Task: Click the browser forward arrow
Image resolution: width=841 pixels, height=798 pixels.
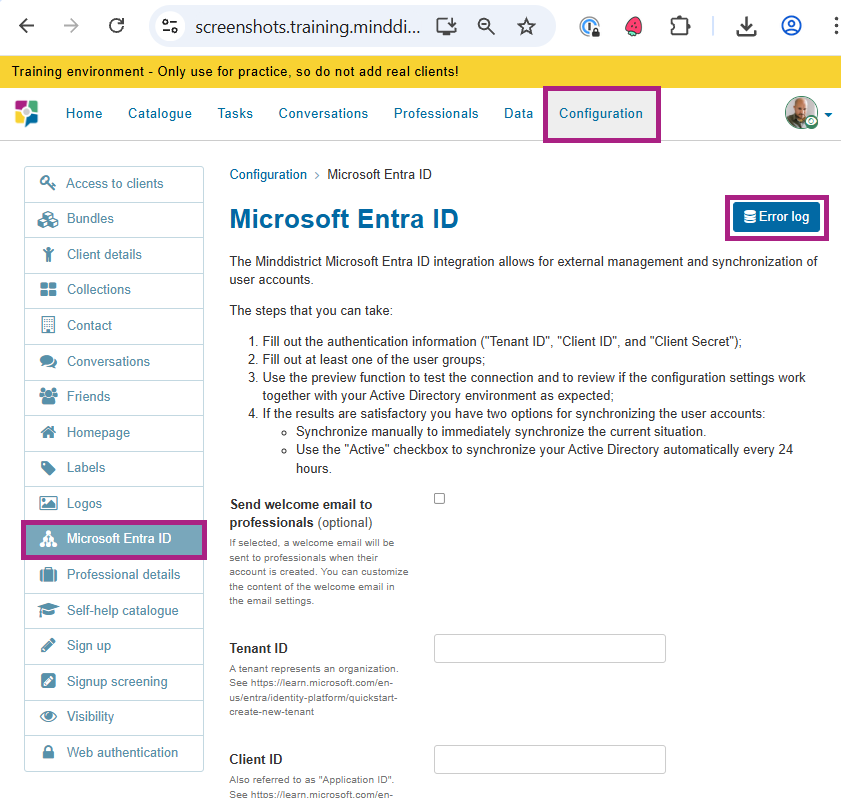Action: click(71, 26)
